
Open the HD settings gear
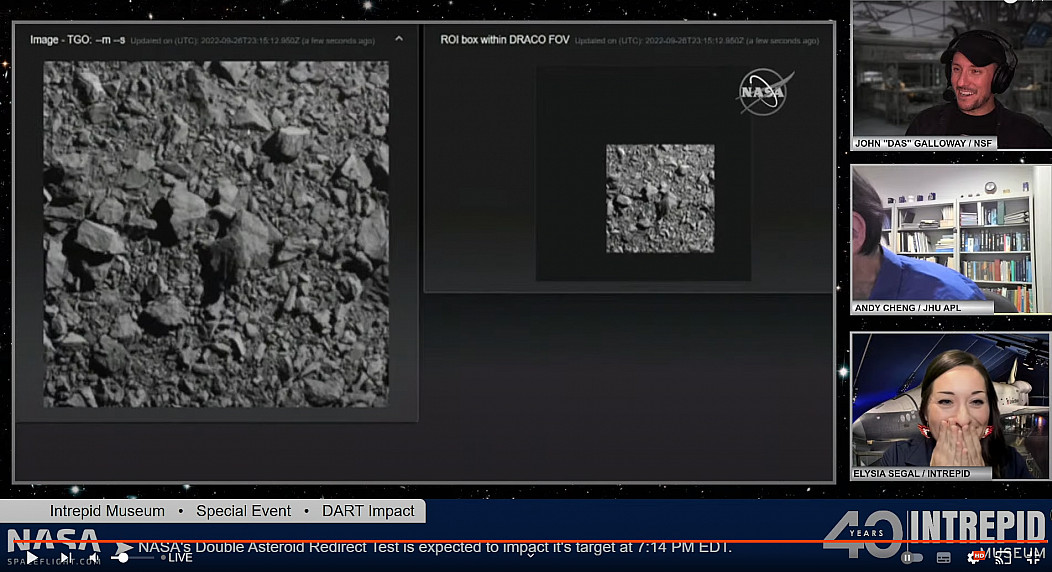click(x=974, y=557)
